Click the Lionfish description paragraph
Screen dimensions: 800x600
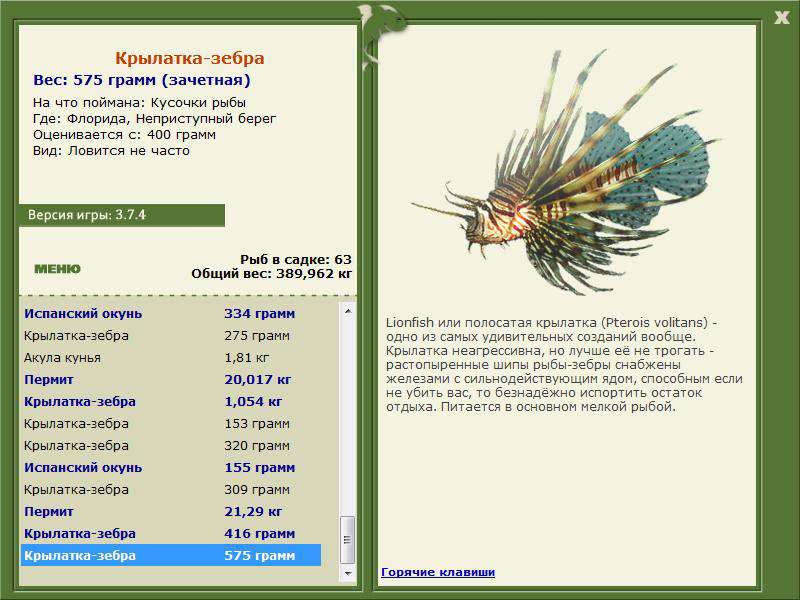564,365
